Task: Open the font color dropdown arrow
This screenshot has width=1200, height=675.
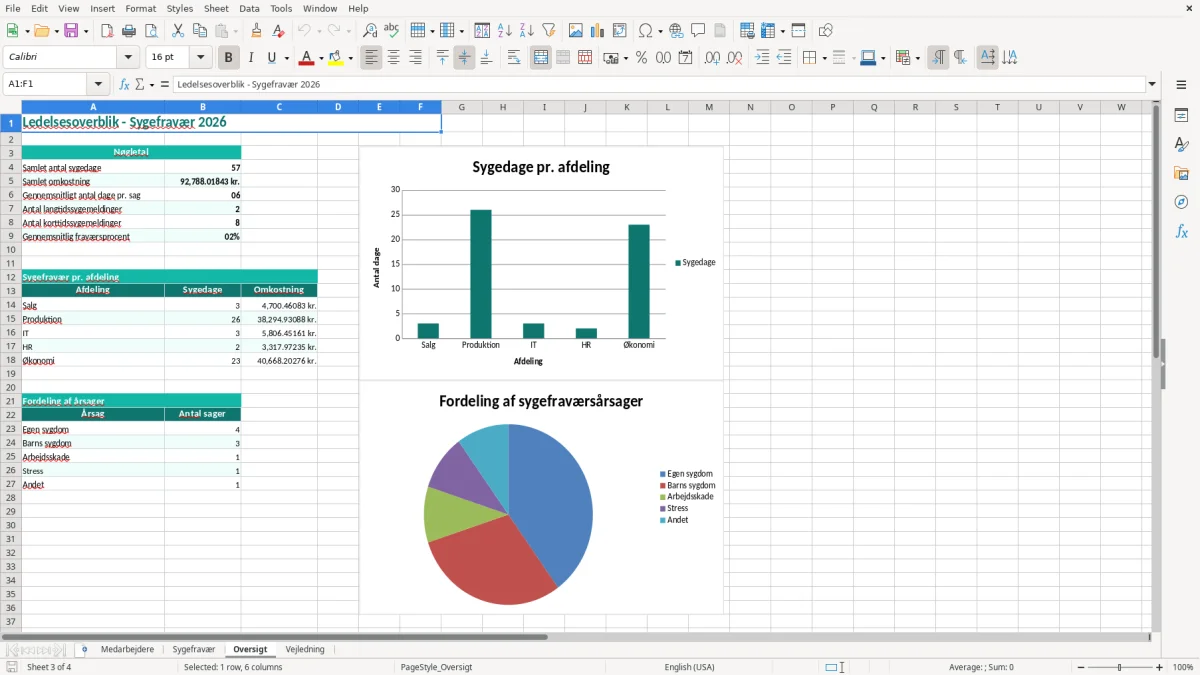Action: pos(322,58)
